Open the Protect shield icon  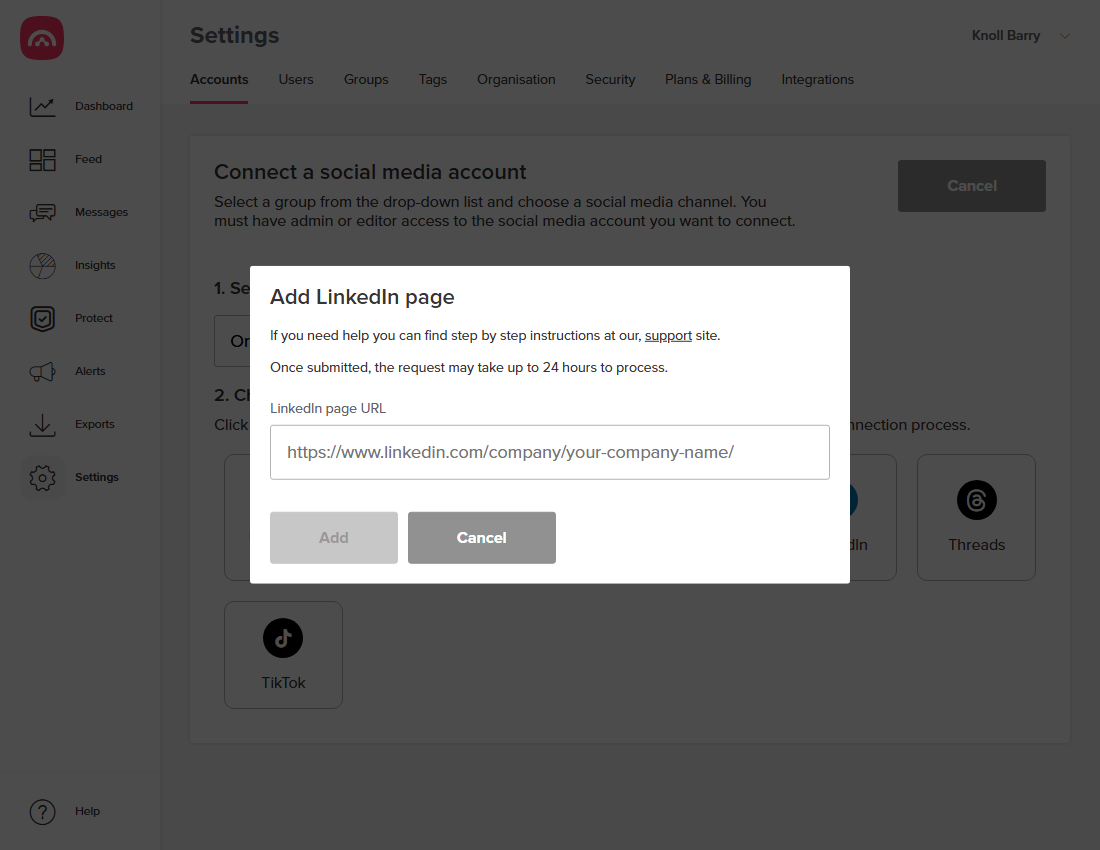pos(42,318)
